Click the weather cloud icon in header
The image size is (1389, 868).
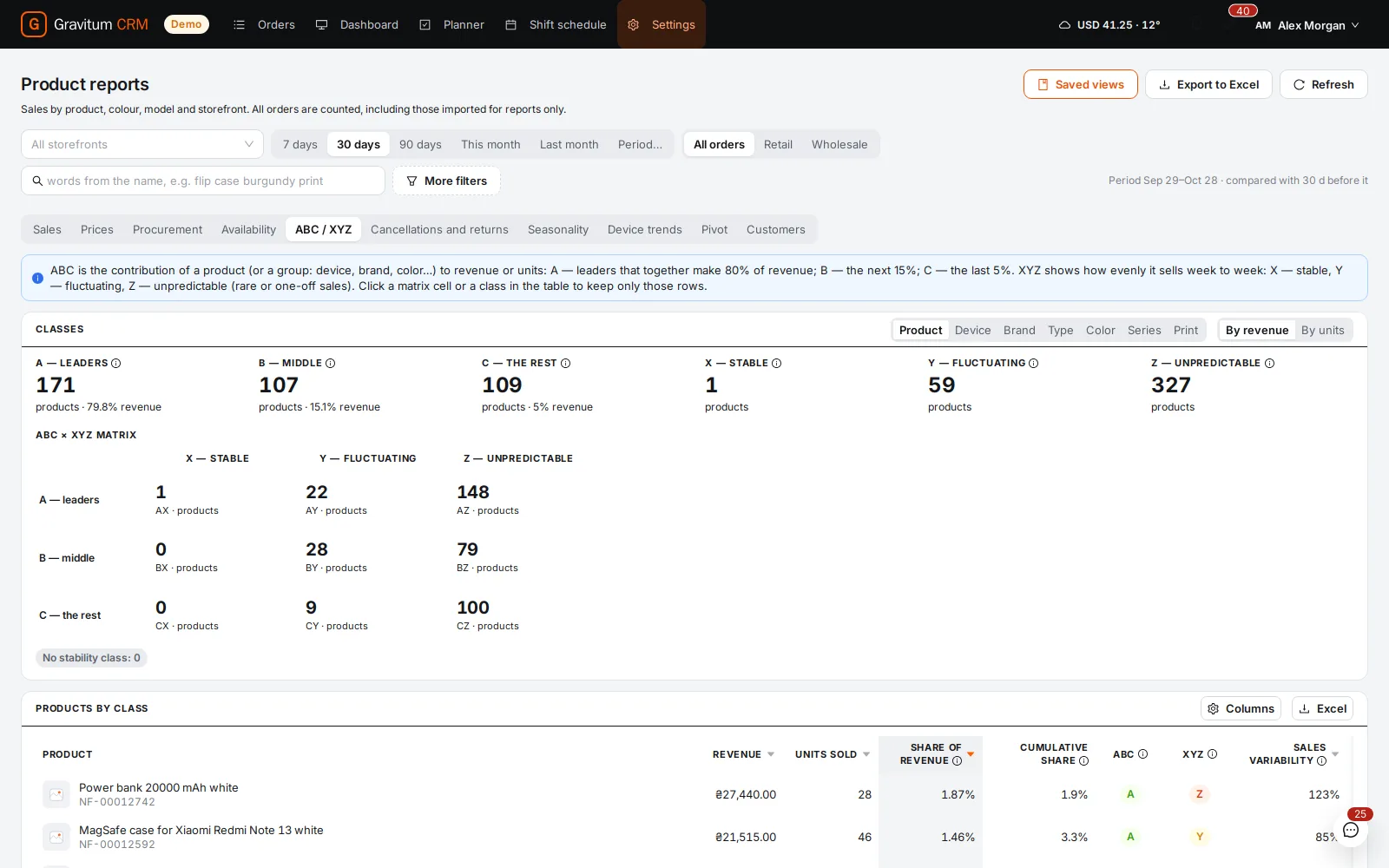[x=1064, y=25]
